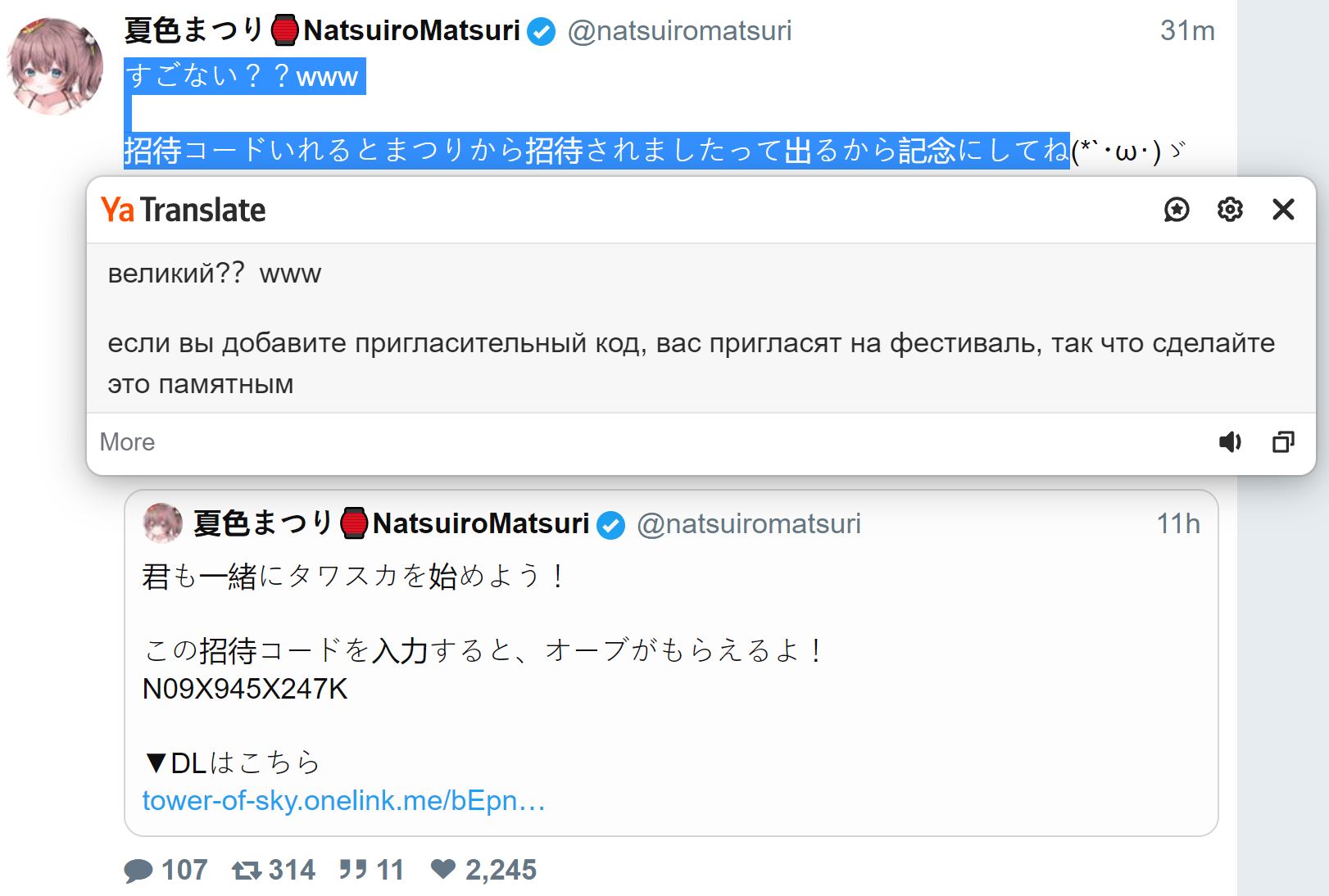This screenshot has width=1329, height=896.
Task: Open @natsuiromatsuri handle in quoted tweet
Action: pos(748,523)
